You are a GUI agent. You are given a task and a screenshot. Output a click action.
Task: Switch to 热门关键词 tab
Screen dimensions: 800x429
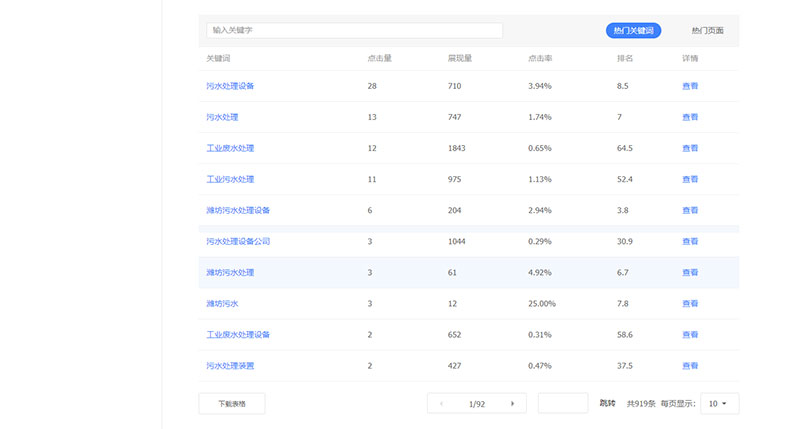coord(633,31)
